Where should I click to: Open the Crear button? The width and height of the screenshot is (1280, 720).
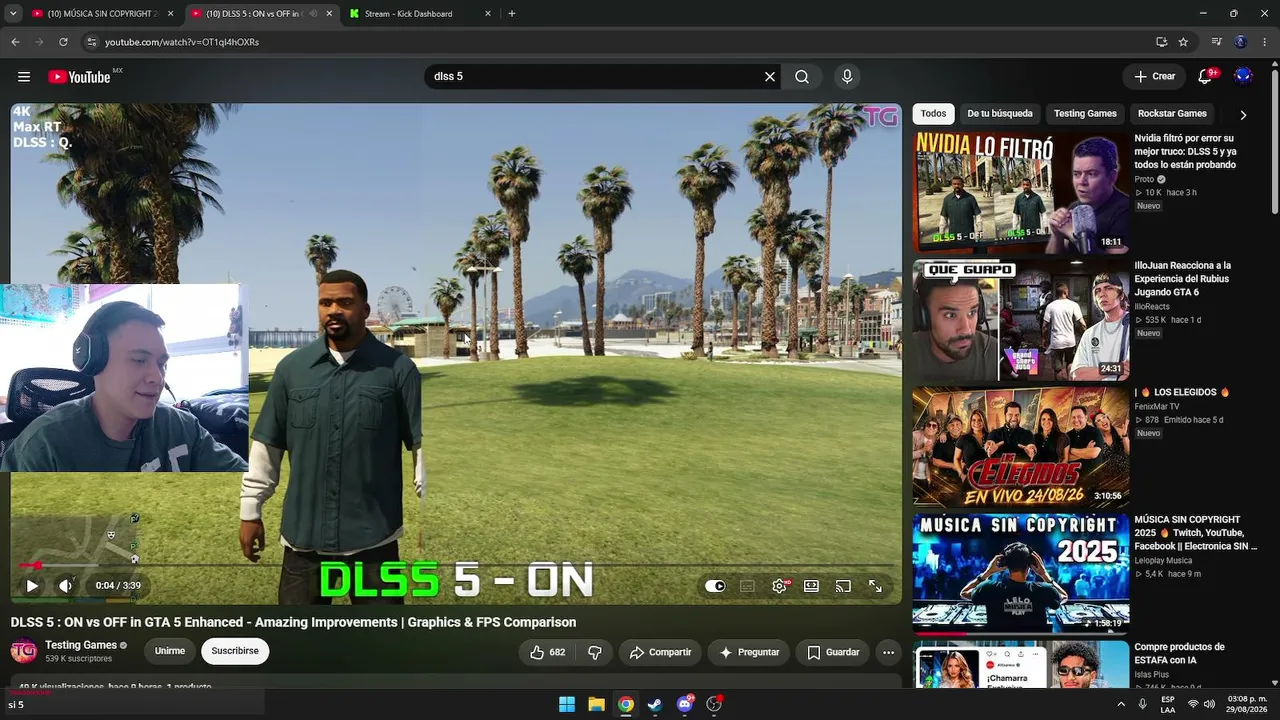point(1154,76)
